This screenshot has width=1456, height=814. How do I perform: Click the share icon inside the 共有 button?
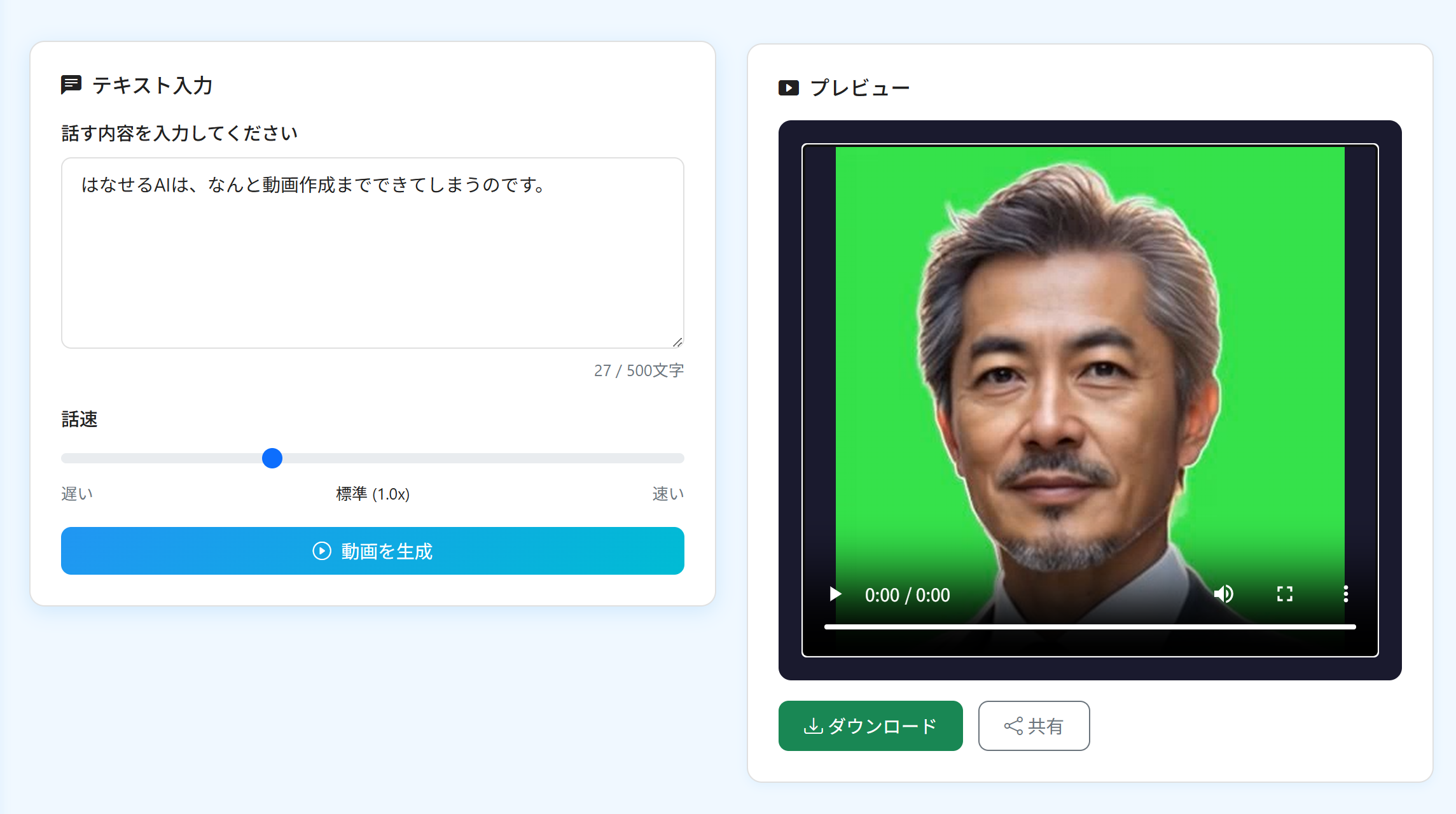[x=1011, y=726]
